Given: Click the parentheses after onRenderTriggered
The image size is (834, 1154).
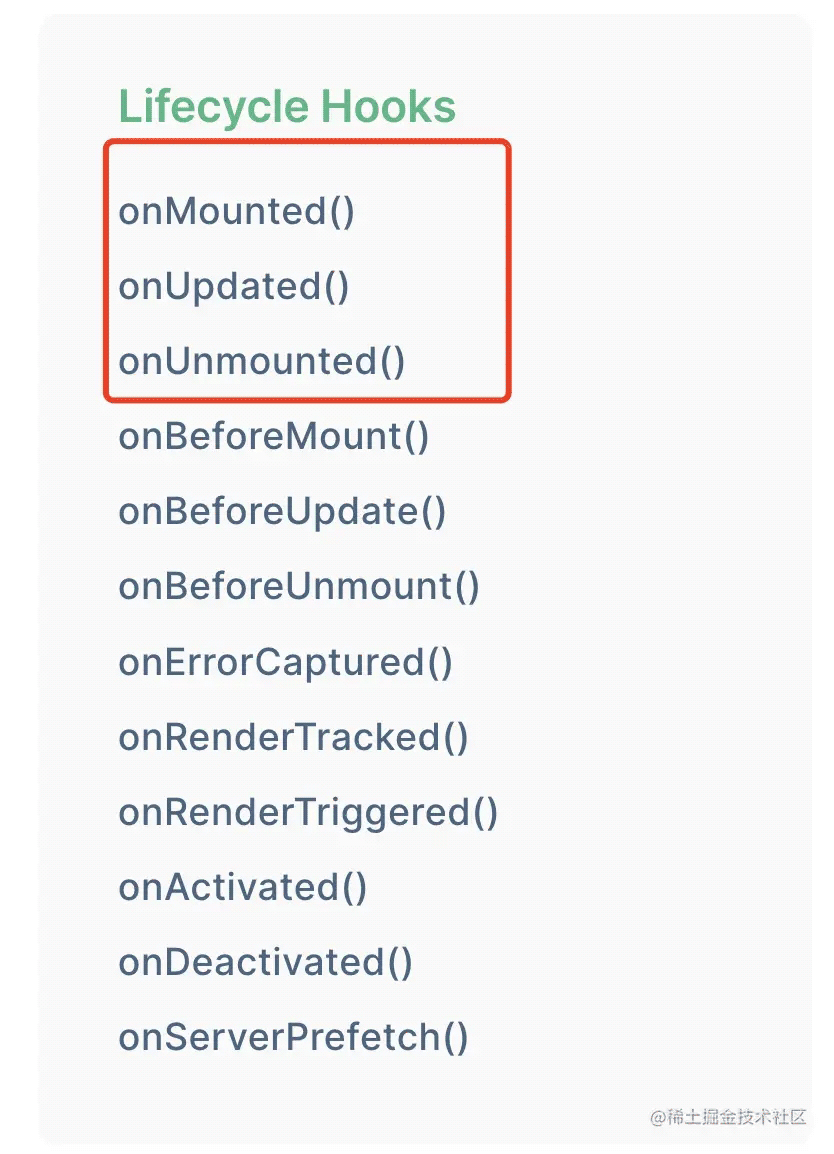Looking at the screenshot, I should pyautogui.click(x=485, y=812).
